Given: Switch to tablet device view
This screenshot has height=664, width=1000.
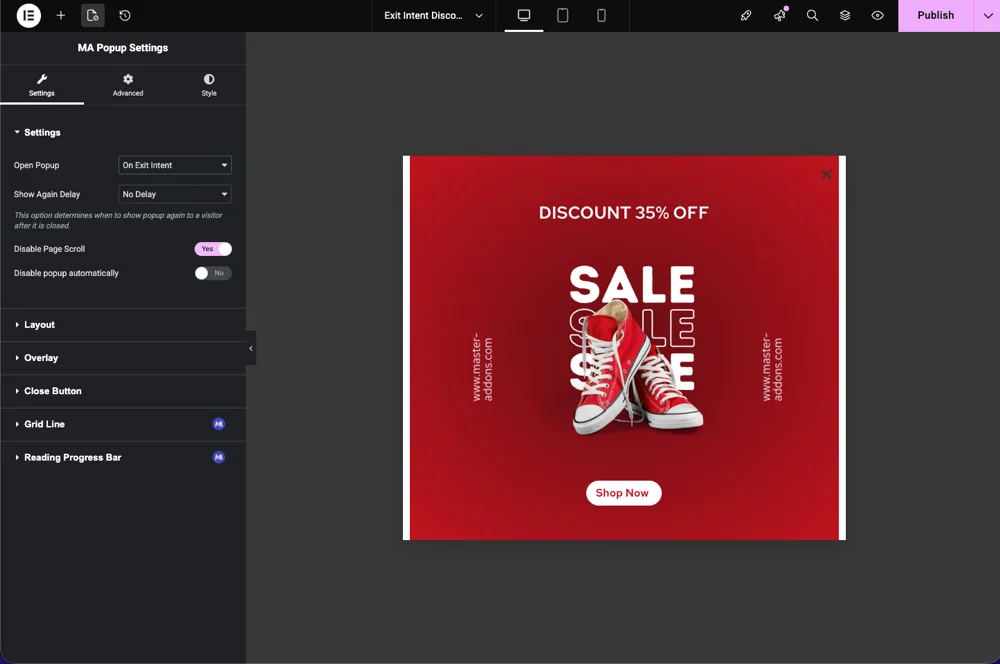Looking at the screenshot, I should (x=562, y=15).
